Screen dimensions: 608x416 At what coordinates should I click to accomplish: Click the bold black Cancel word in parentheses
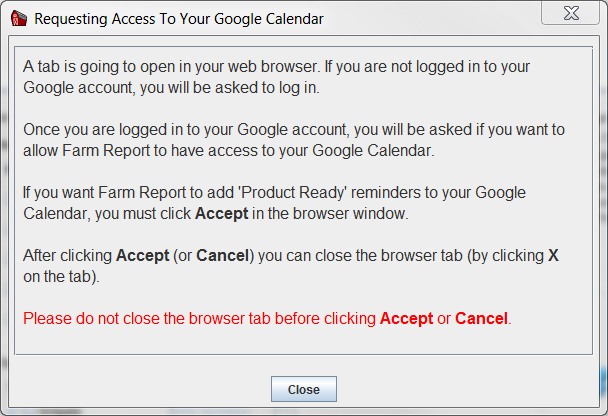pyautogui.click(x=223, y=255)
